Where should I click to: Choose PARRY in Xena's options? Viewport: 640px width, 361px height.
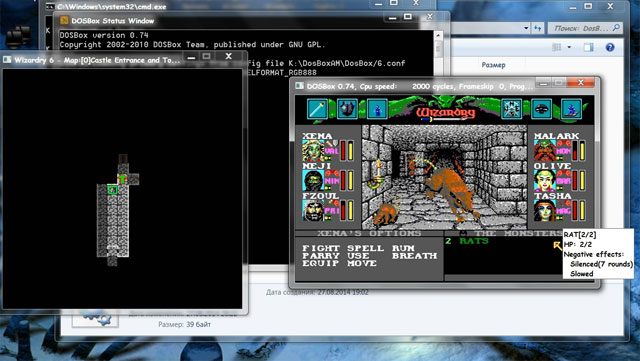(321, 256)
